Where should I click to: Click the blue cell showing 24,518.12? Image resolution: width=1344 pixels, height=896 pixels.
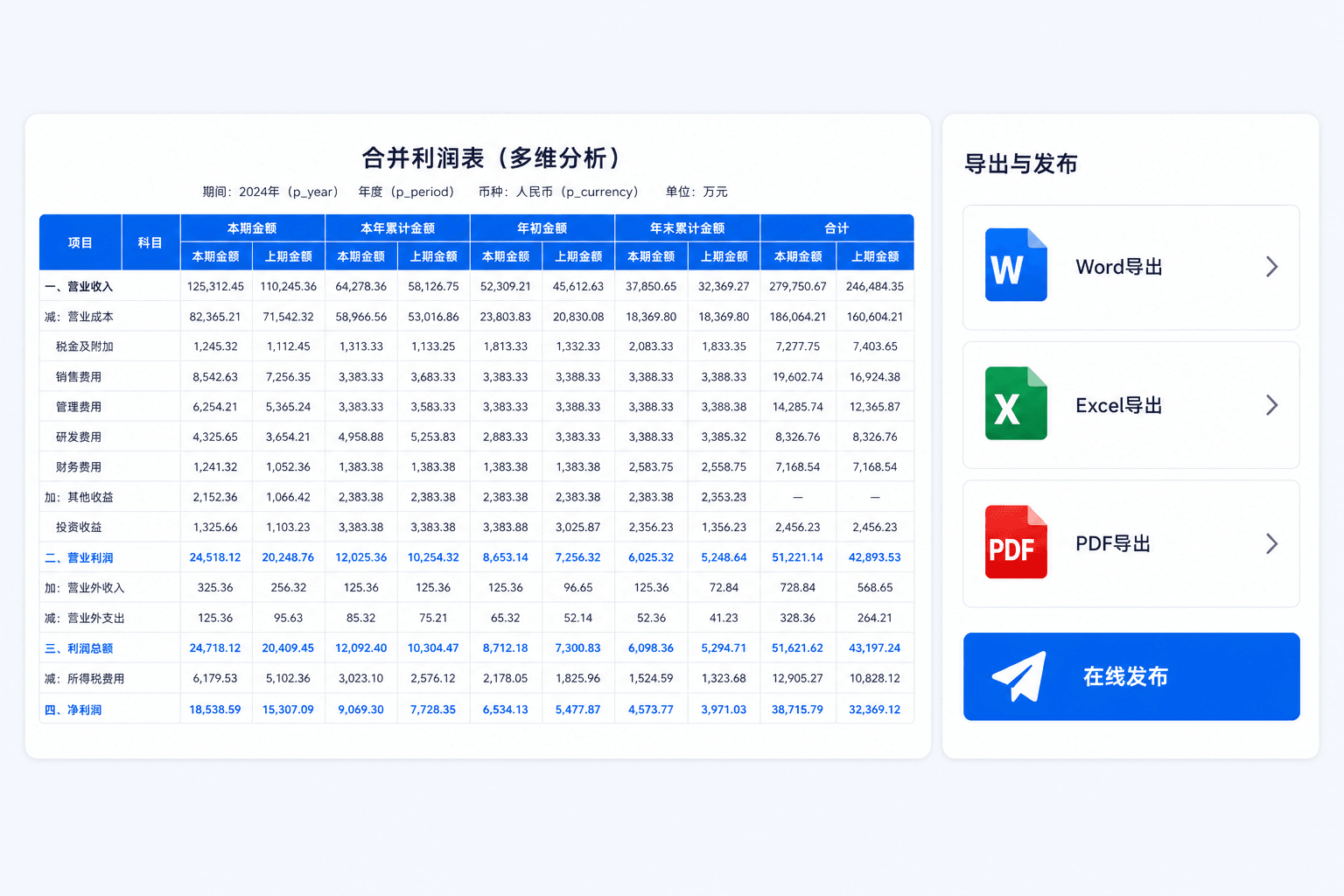[x=215, y=557]
